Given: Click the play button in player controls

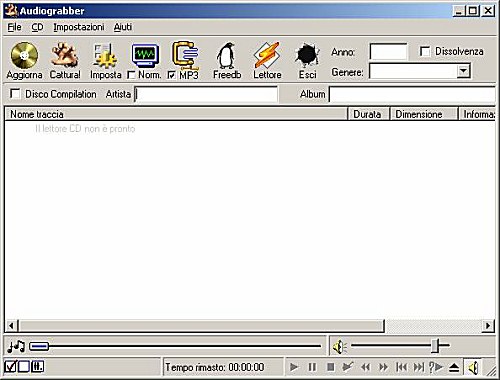Looking at the screenshot, I should pos(294,367).
